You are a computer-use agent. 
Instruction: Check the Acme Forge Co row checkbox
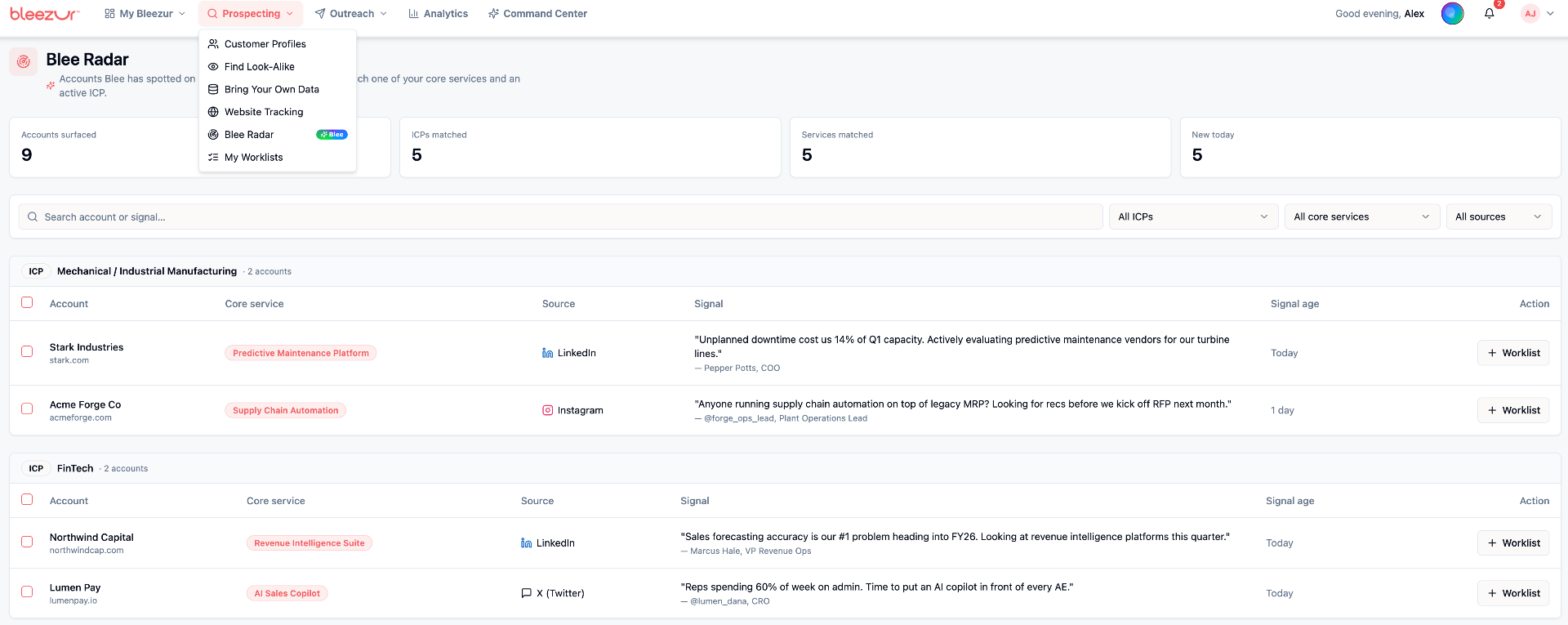(27, 408)
